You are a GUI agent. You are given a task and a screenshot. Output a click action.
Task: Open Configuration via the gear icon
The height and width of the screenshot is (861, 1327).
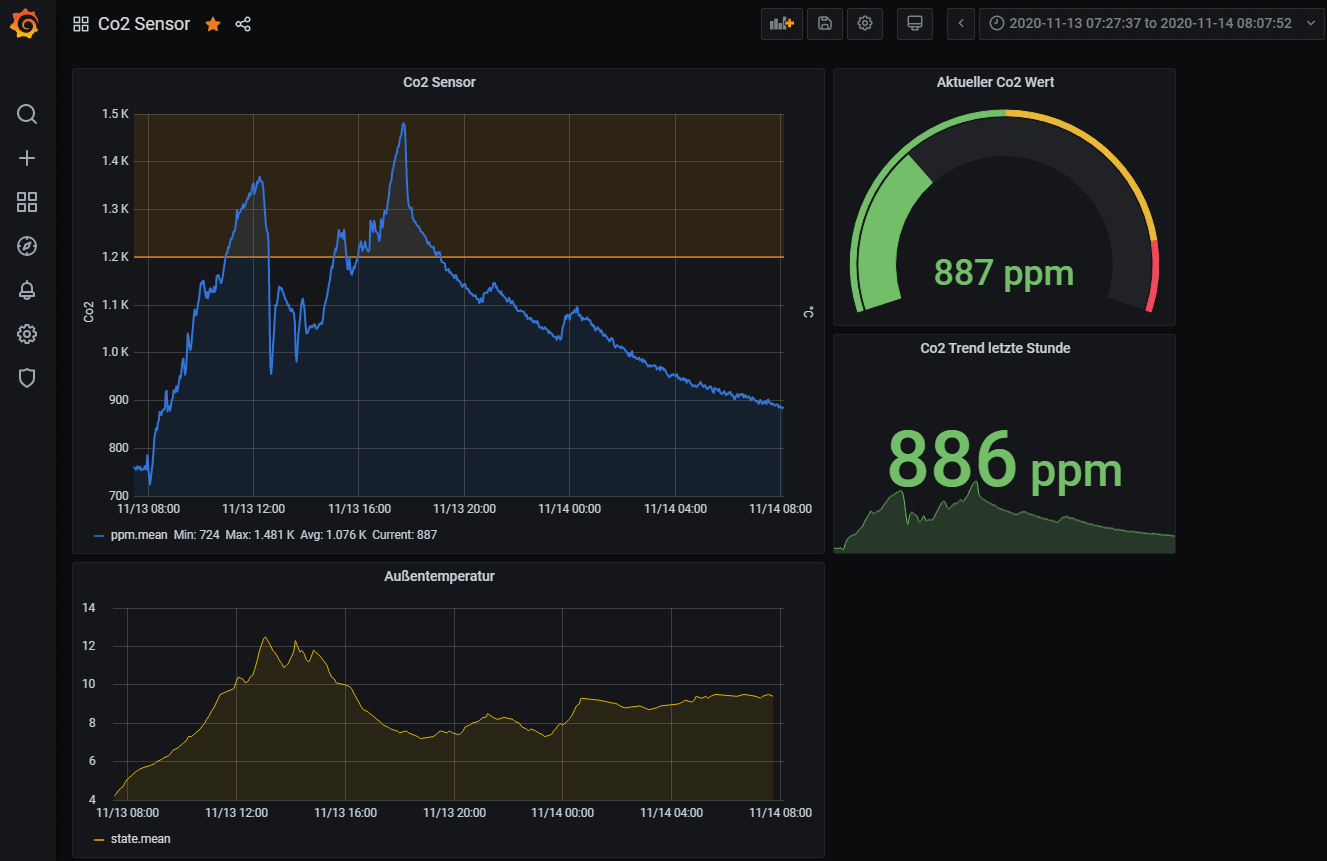27,334
